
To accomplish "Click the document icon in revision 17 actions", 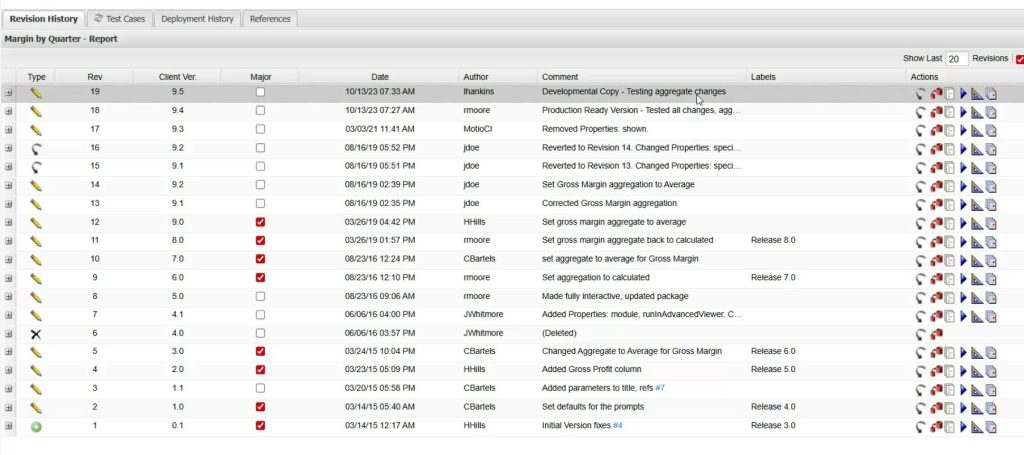I will (x=950, y=131).
